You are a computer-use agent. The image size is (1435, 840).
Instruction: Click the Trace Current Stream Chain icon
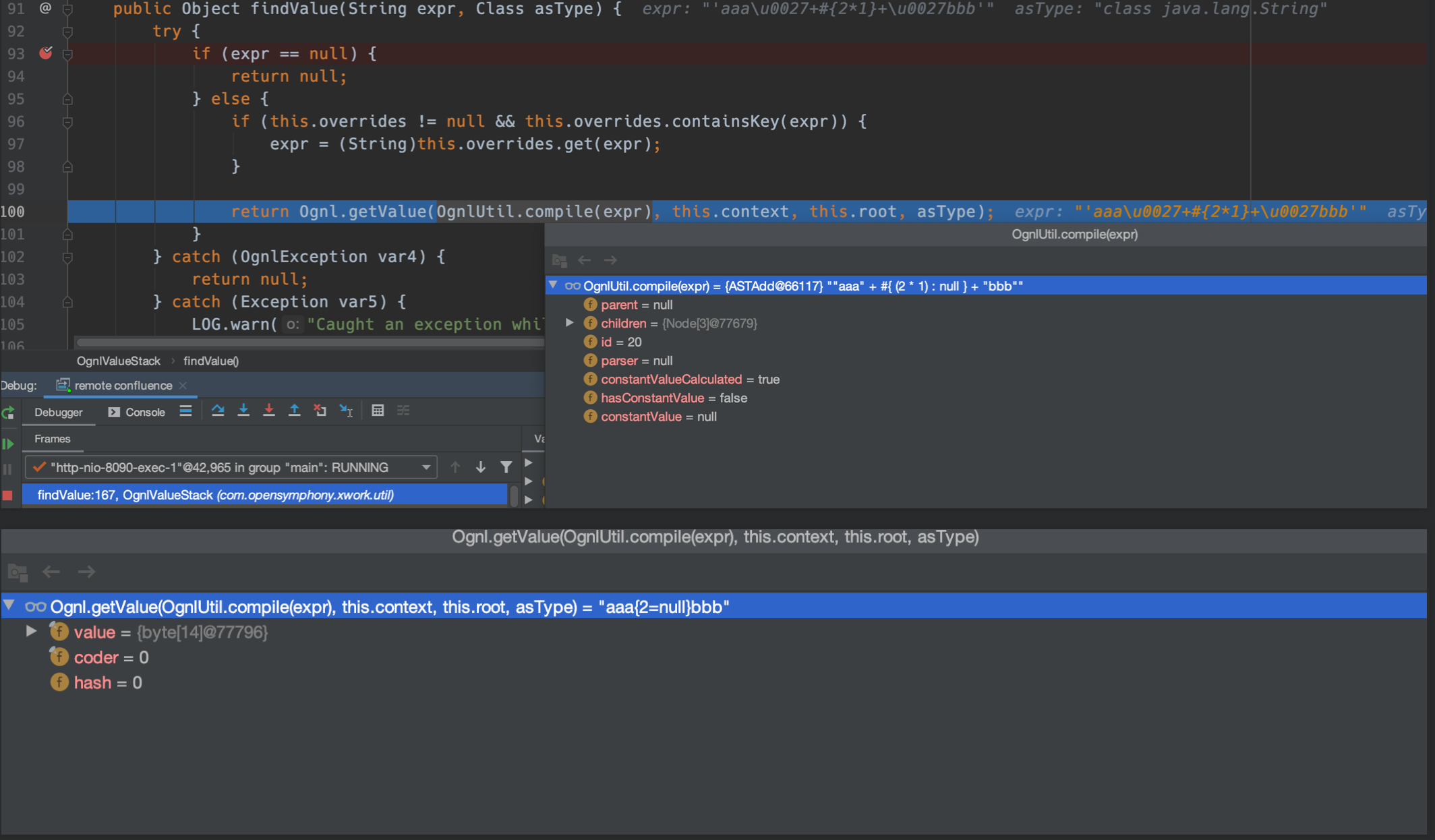(403, 411)
